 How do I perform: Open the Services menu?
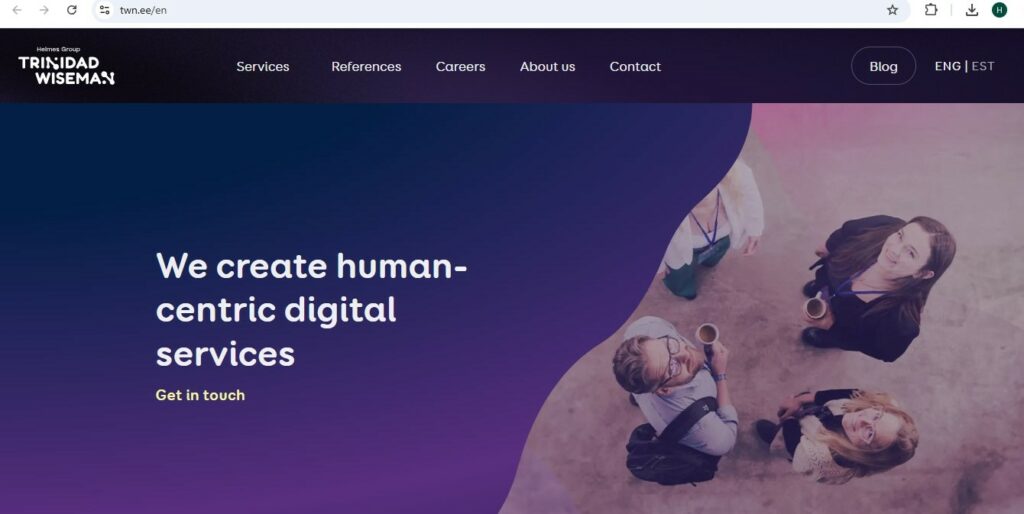tap(263, 67)
